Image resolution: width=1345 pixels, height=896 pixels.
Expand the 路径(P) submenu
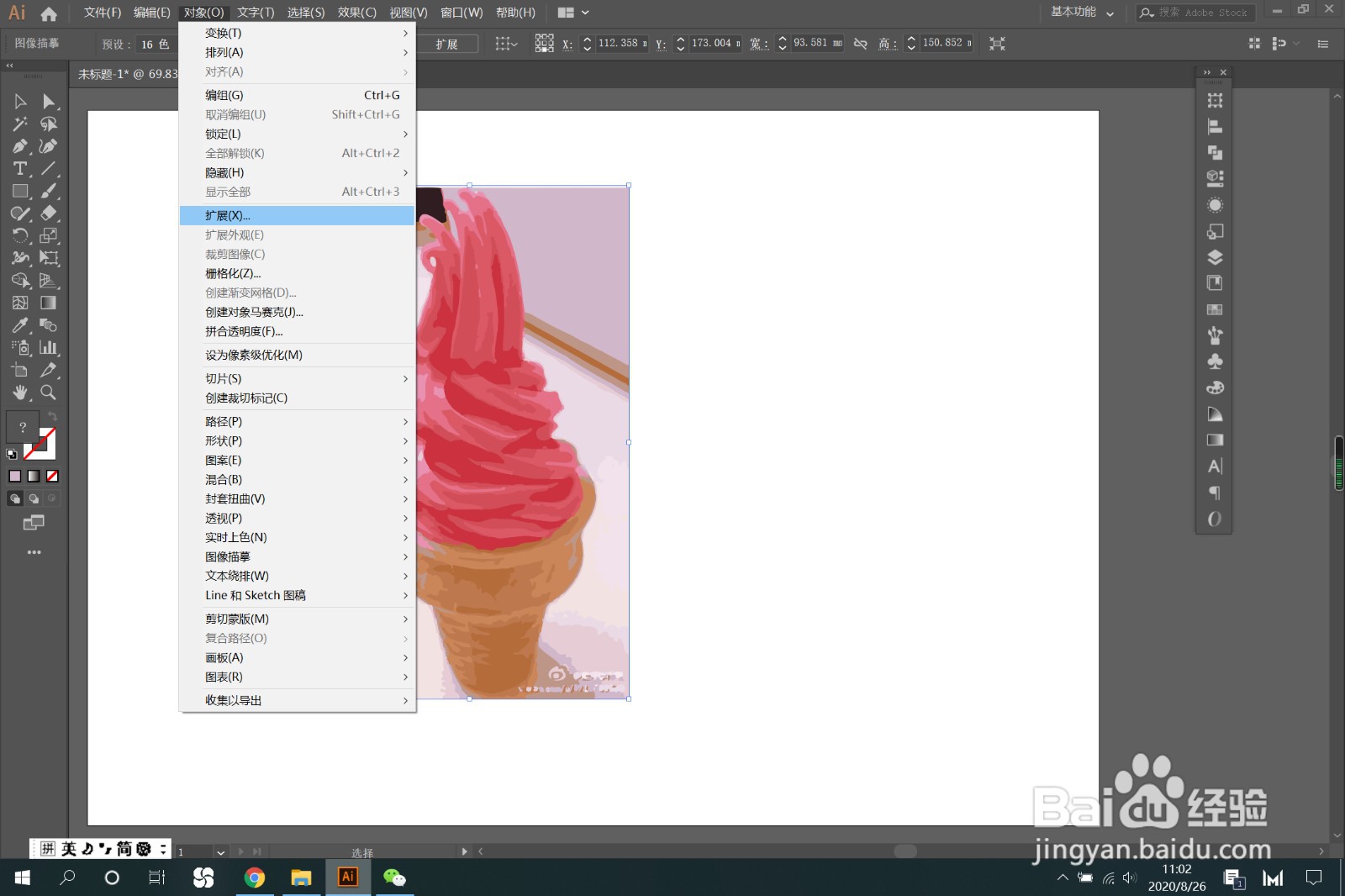(x=298, y=422)
